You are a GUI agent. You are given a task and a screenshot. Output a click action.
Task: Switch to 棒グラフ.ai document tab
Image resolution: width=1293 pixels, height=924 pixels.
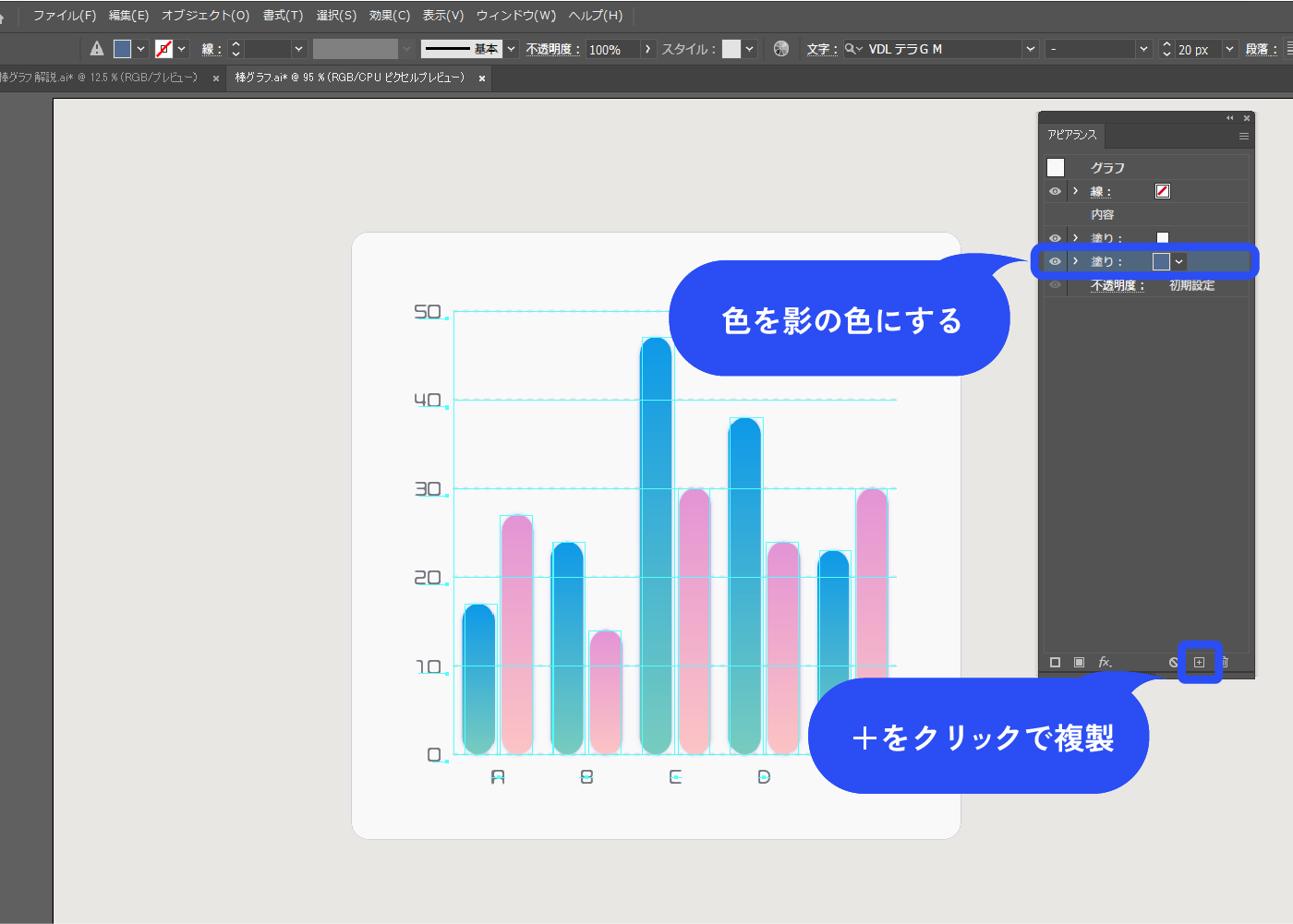click(x=350, y=78)
